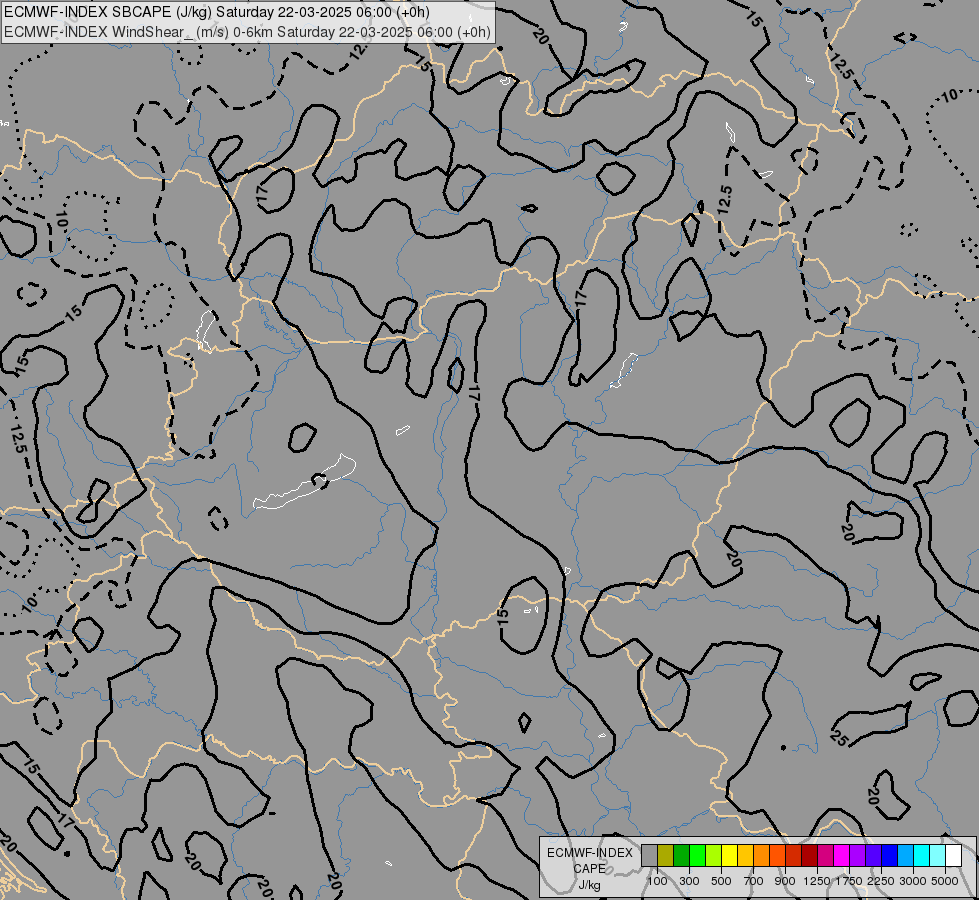Image resolution: width=979 pixels, height=900 pixels.
Task: Select the legend tick label 1750
Action: [x=850, y=881]
